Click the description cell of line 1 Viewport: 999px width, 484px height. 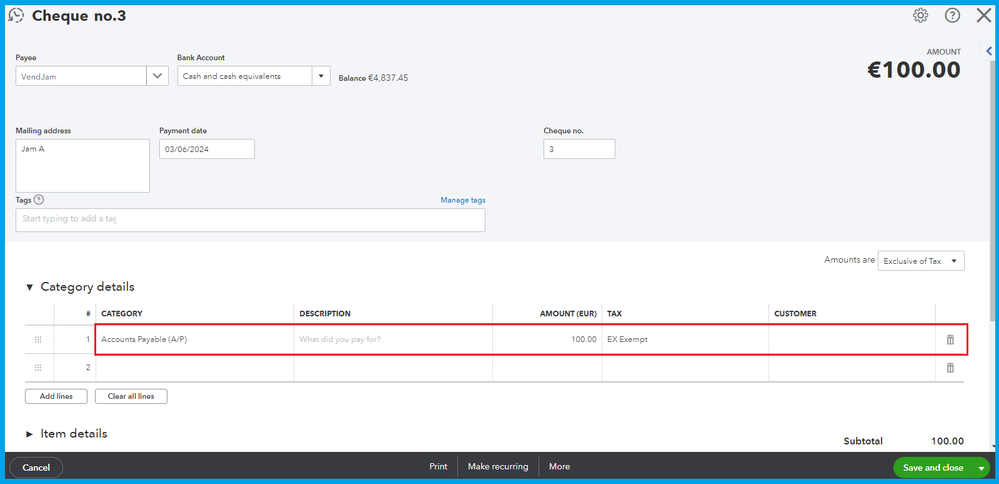coord(393,339)
